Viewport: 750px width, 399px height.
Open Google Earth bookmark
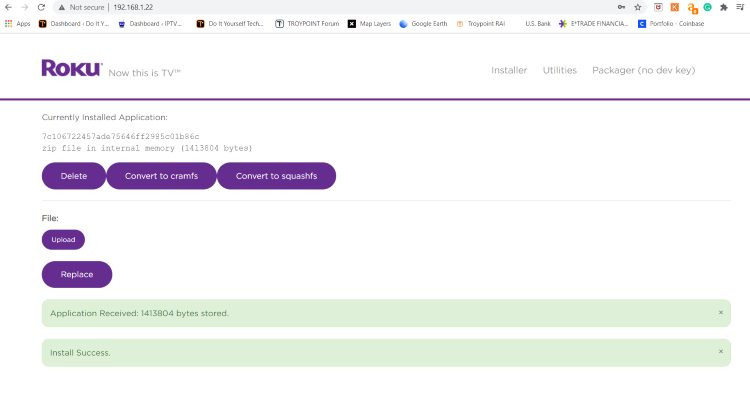coord(423,23)
